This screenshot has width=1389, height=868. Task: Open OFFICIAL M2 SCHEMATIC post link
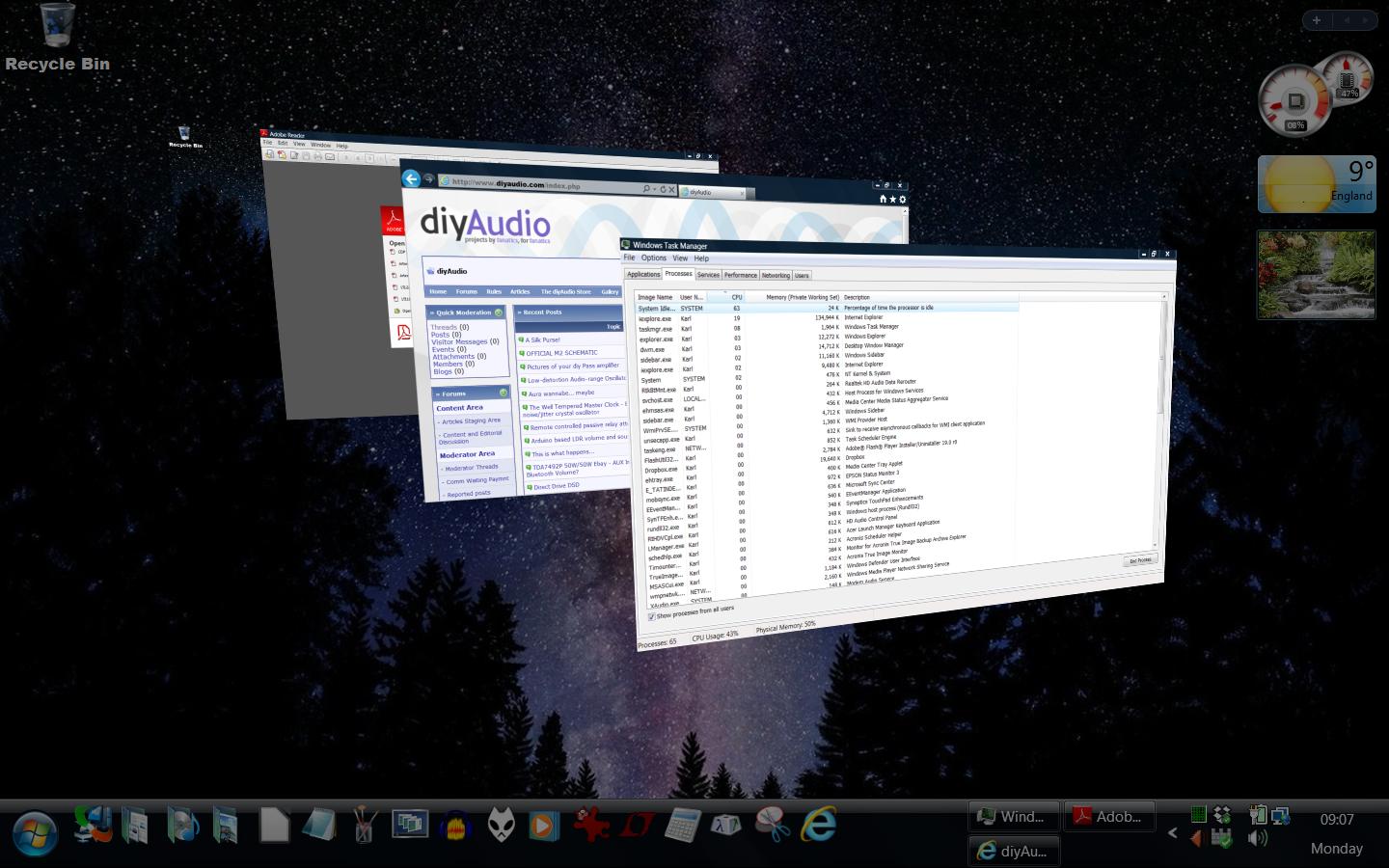[561, 353]
